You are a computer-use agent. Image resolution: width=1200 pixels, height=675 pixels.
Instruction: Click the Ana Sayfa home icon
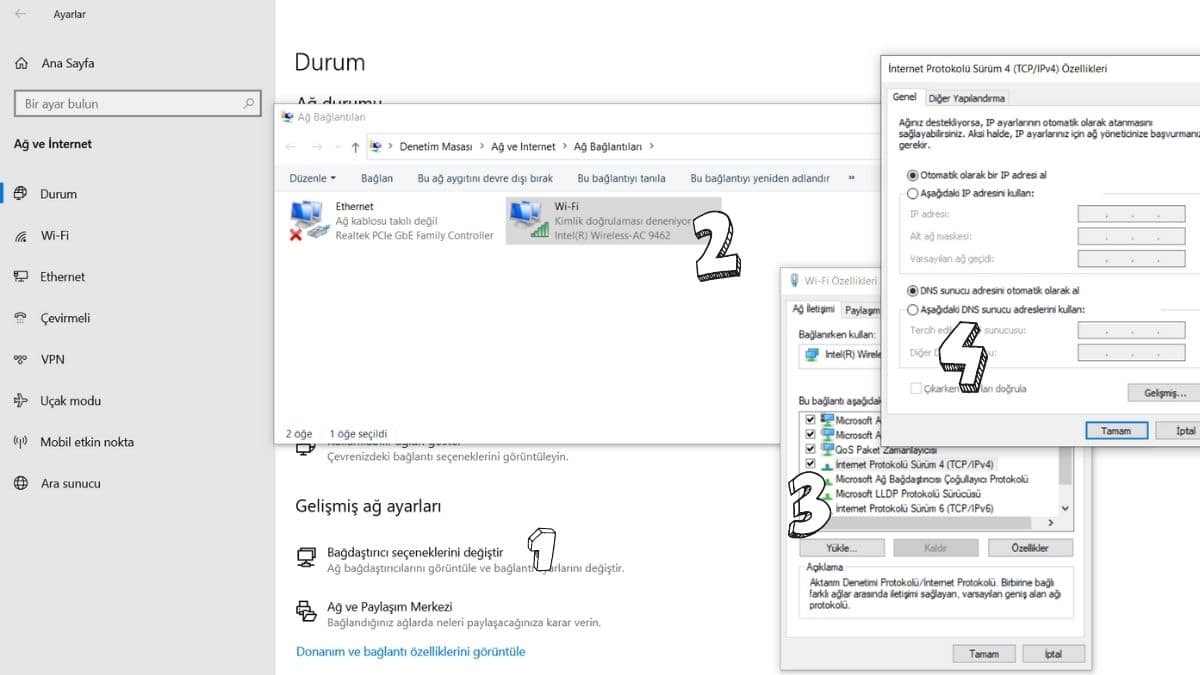pos(22,63)
